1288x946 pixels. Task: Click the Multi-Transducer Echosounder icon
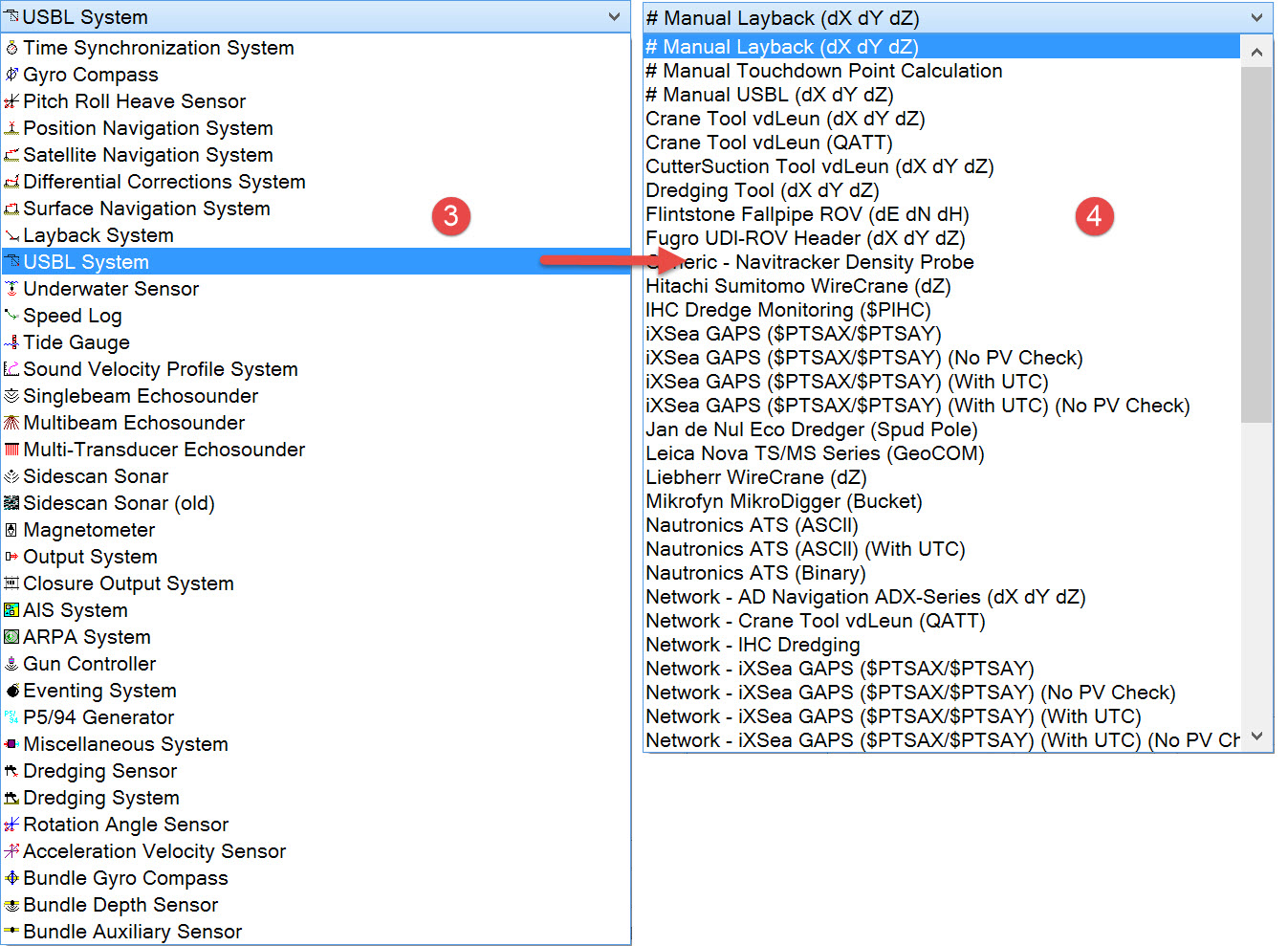click(11, 450)
